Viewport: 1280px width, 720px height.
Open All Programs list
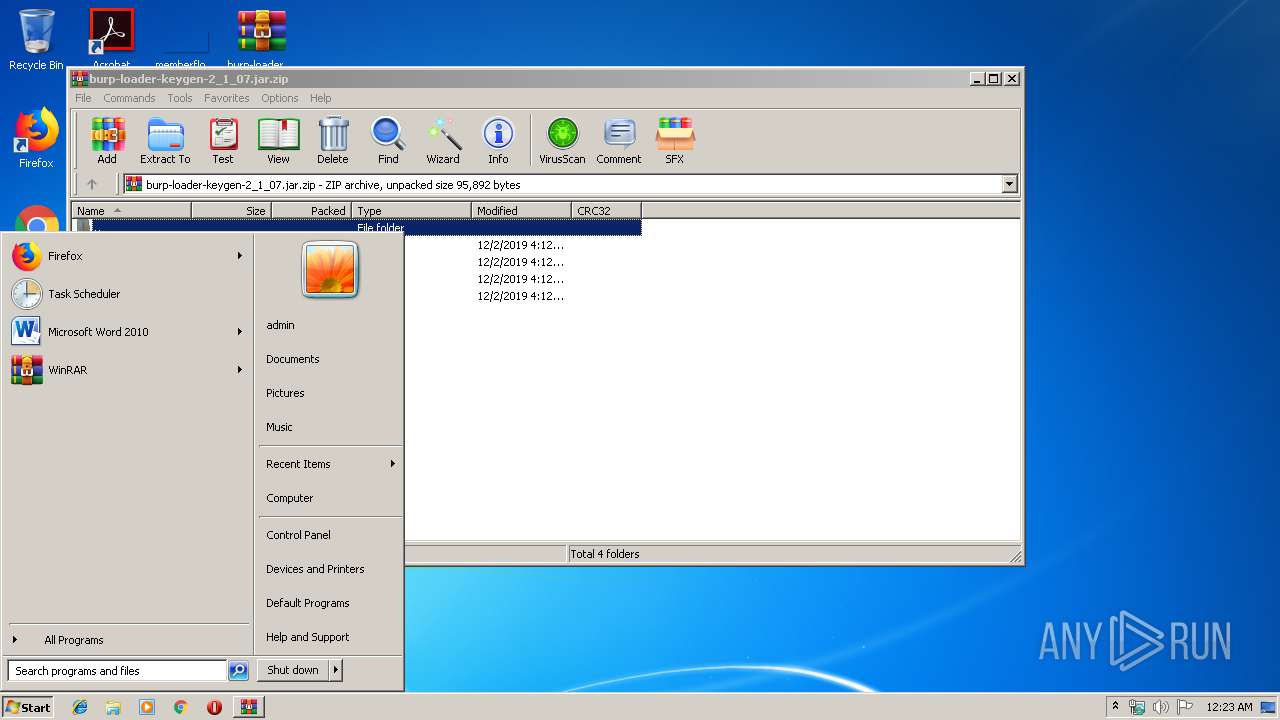coord(73,640)
